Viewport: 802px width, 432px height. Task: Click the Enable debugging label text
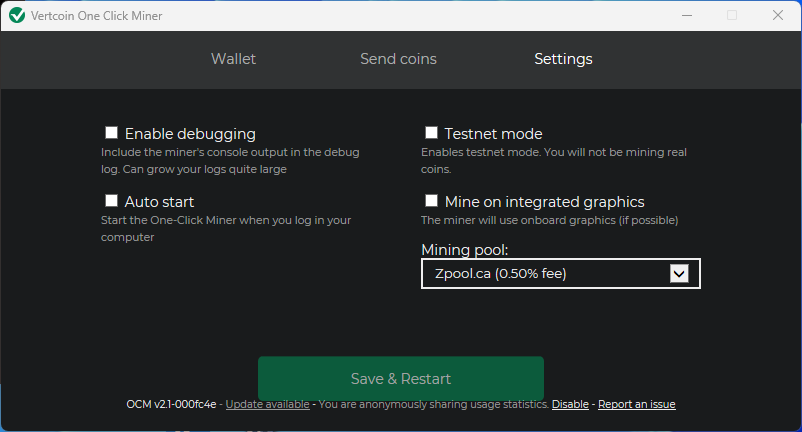(190, 133)
